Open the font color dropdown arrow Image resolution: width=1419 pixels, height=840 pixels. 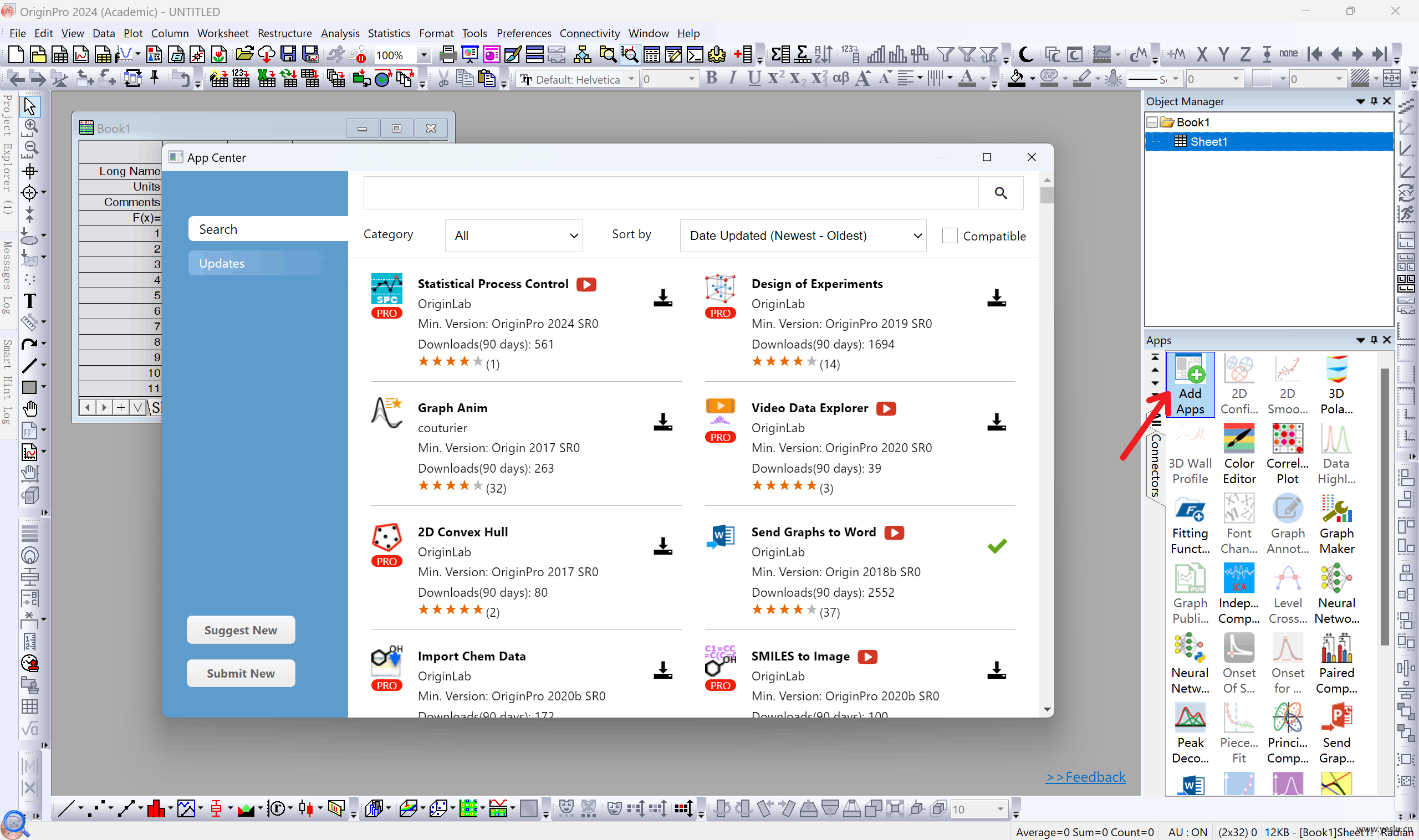click(982, 79)
